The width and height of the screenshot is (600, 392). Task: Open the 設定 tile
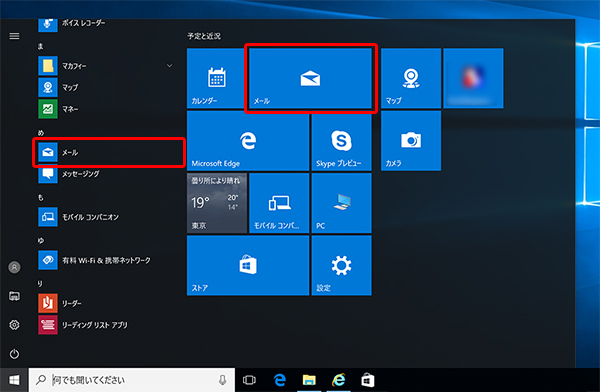coord(341,265)
